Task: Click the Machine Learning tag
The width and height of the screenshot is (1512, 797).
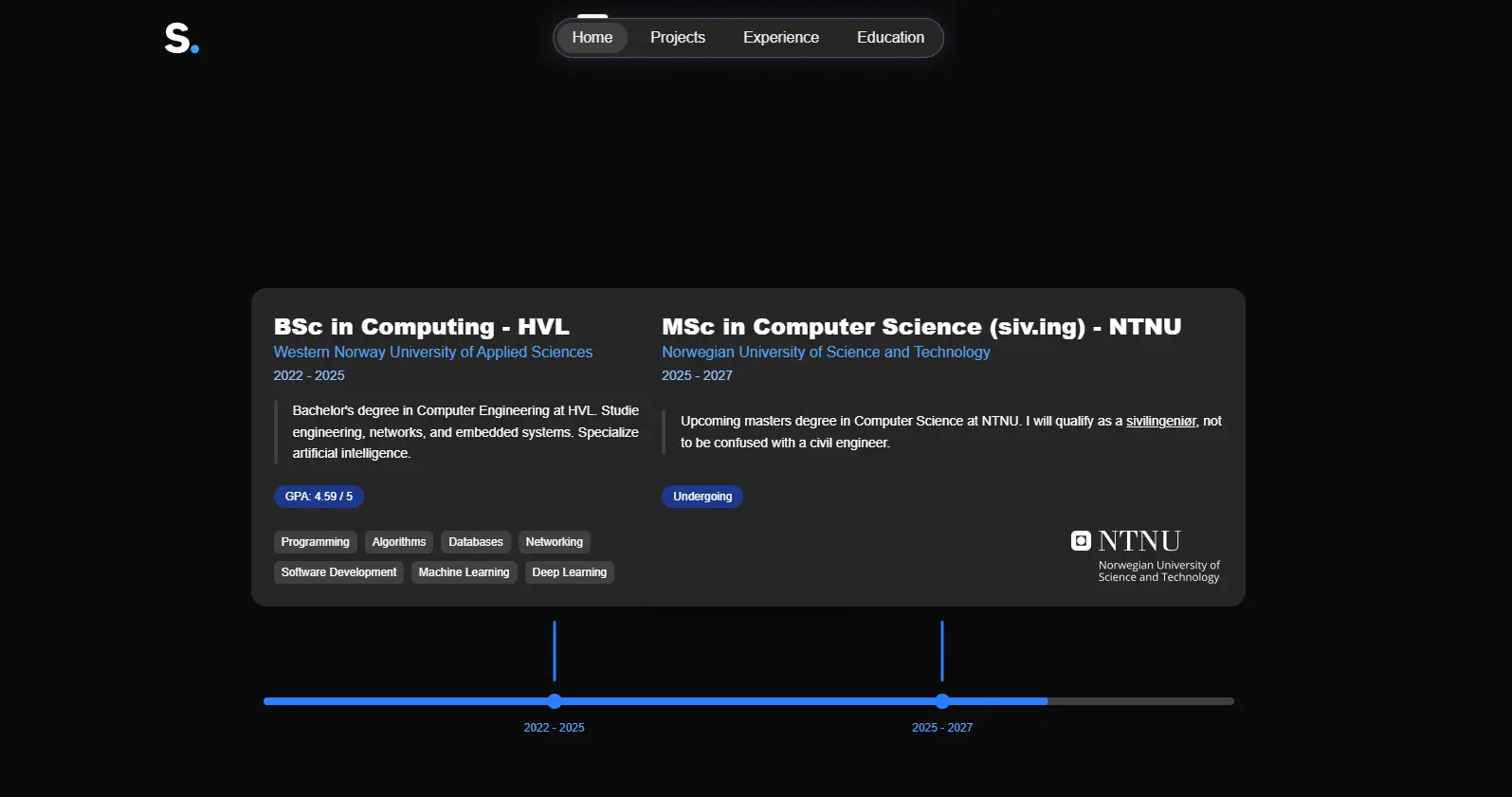Action: coord(464,572)
